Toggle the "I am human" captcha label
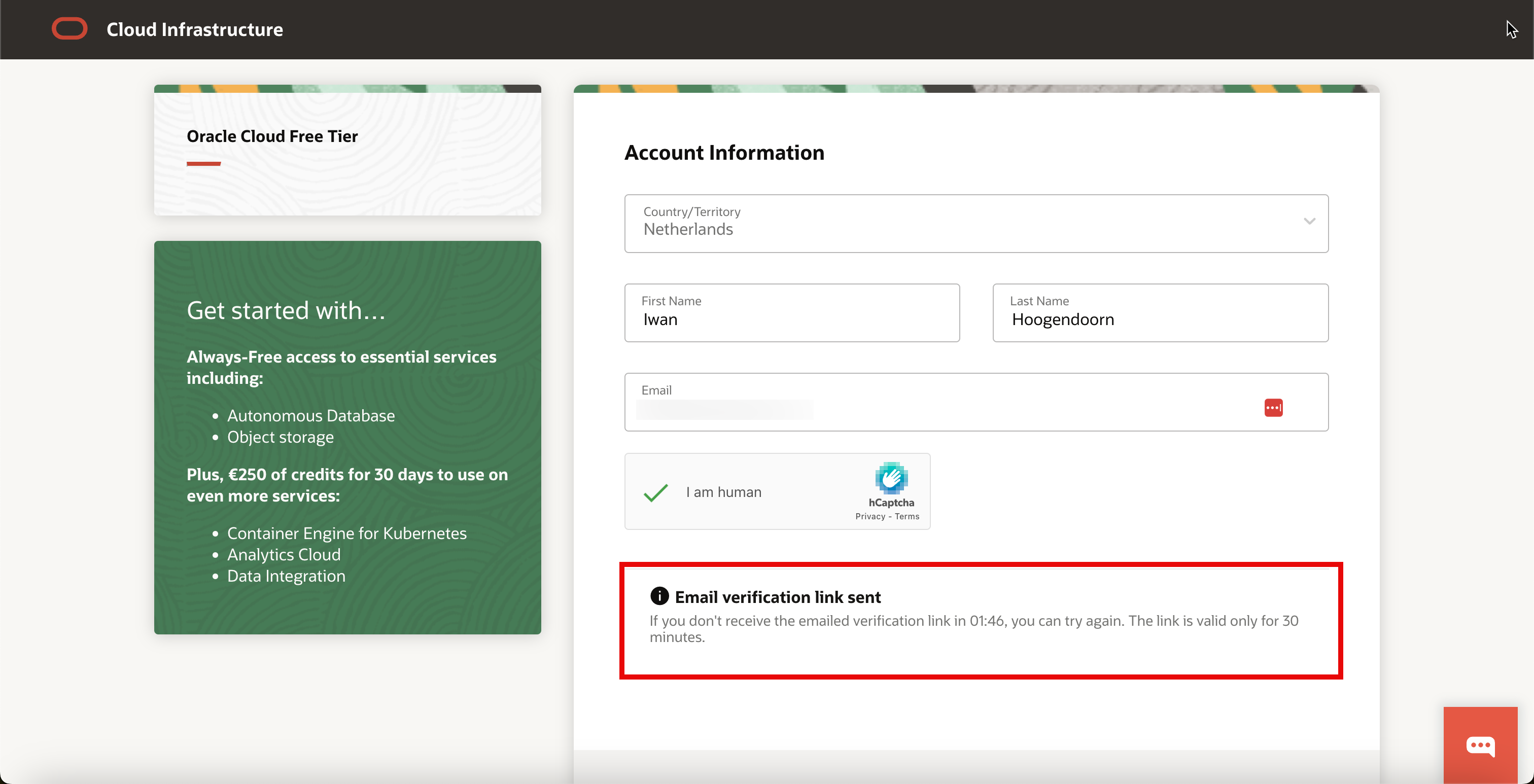 click(723, 492)
